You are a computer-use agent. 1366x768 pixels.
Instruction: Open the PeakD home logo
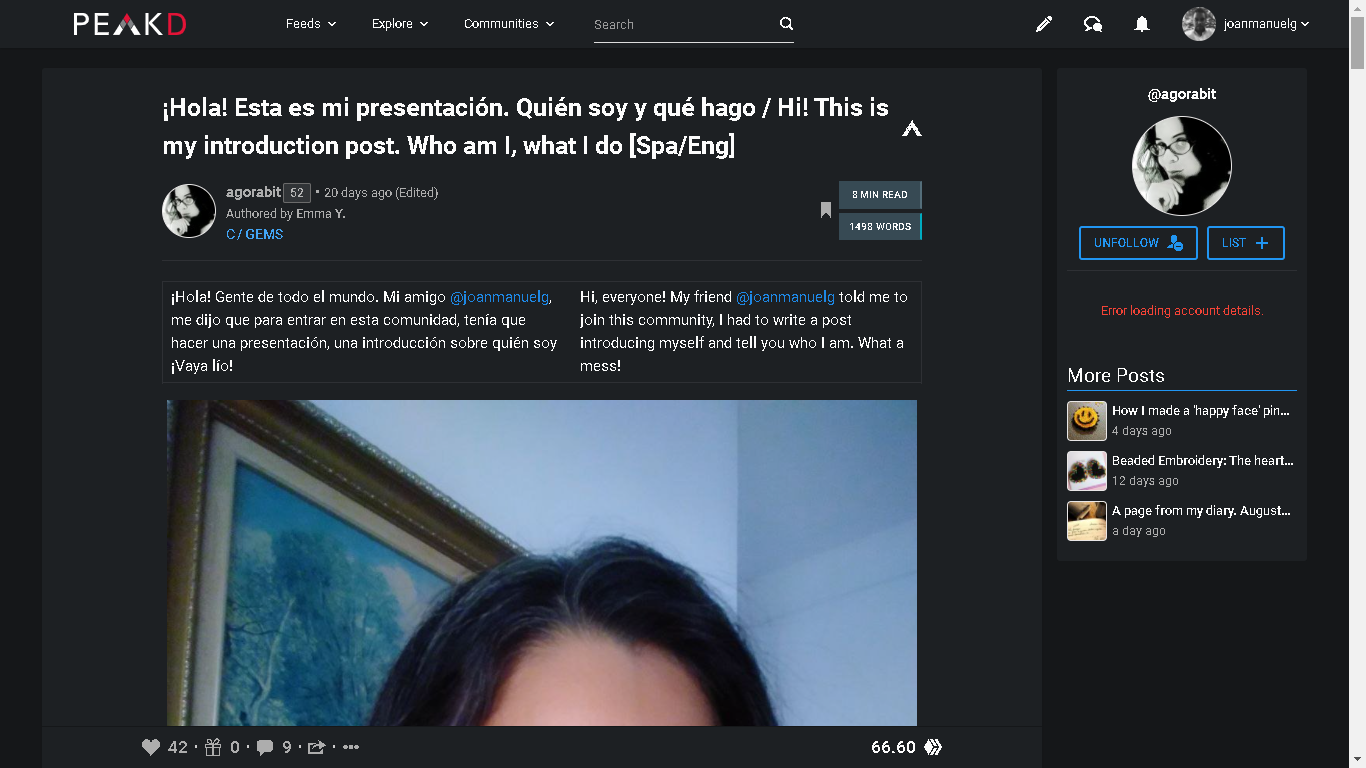coord(130,24)
